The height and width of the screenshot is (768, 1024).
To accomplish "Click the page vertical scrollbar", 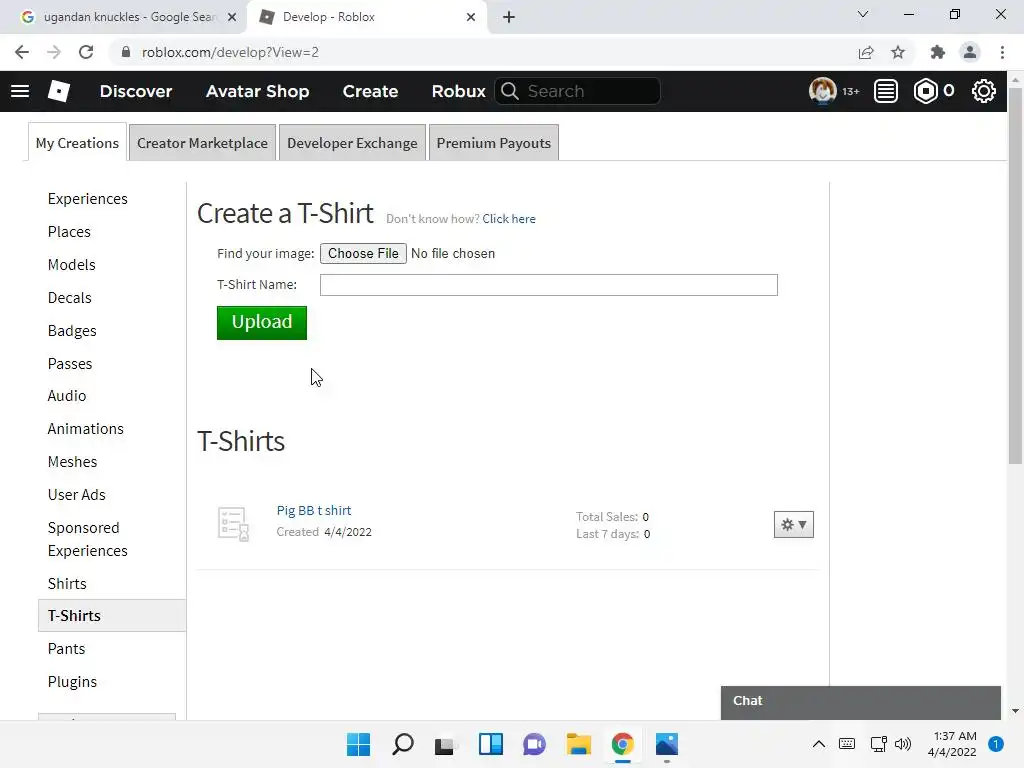I will click(x=1015, y=274).
